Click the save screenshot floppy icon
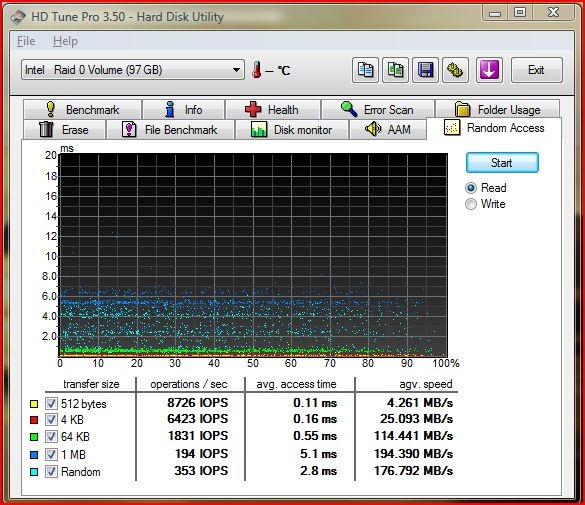Image resolution: width=585 pixels, height=505 pixels. 425,70
